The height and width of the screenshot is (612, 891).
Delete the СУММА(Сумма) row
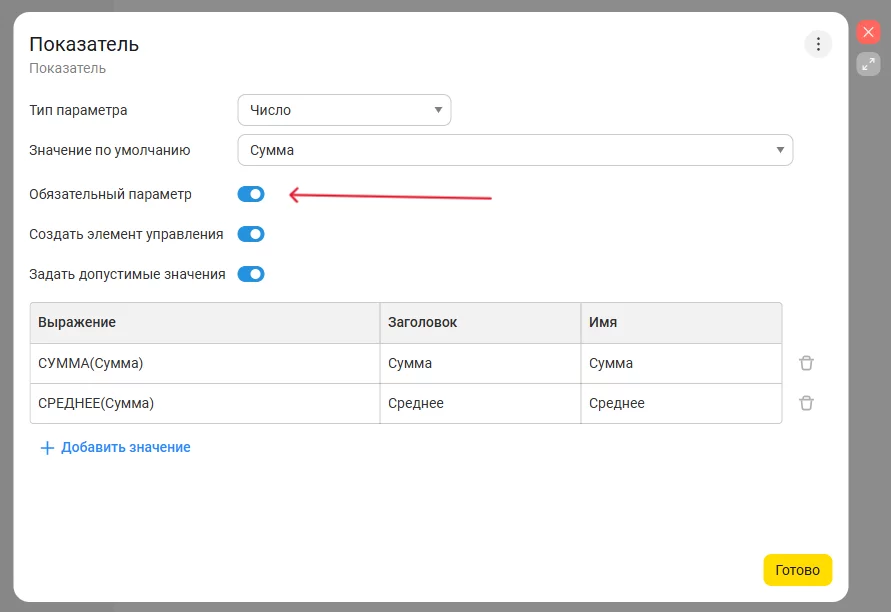806,363
